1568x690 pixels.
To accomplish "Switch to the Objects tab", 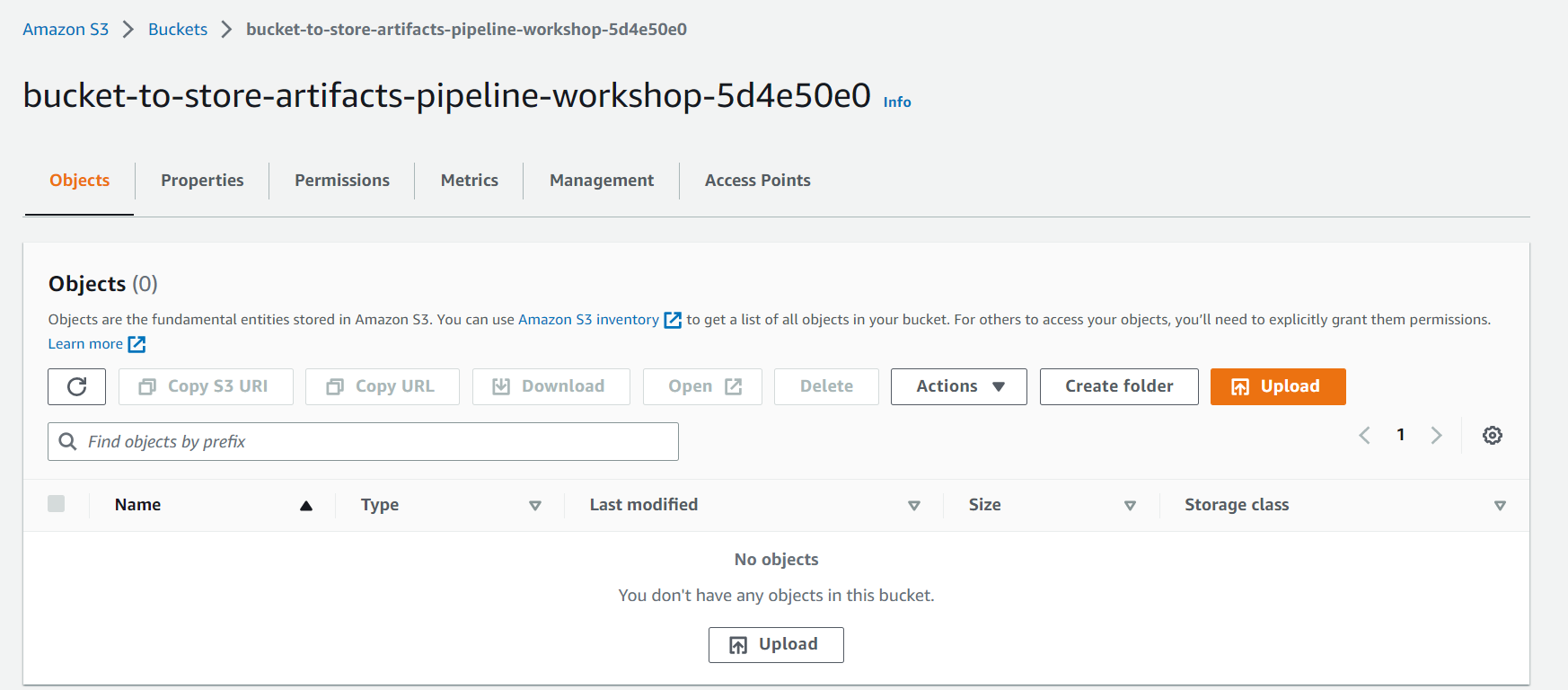I will point(79,181).
